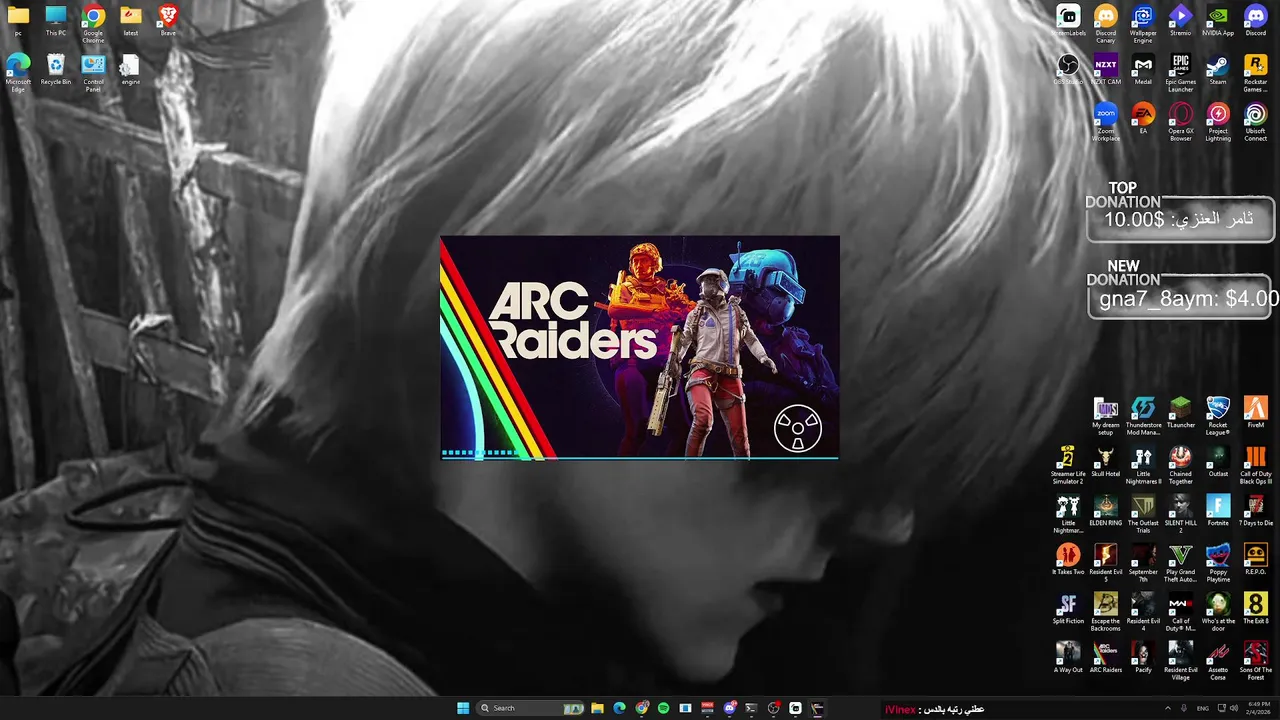The width and height of the screenshot is (1280, 720).
Task: Open the Microsoft Edge desktop shortcut
Action: coord(18,72)
